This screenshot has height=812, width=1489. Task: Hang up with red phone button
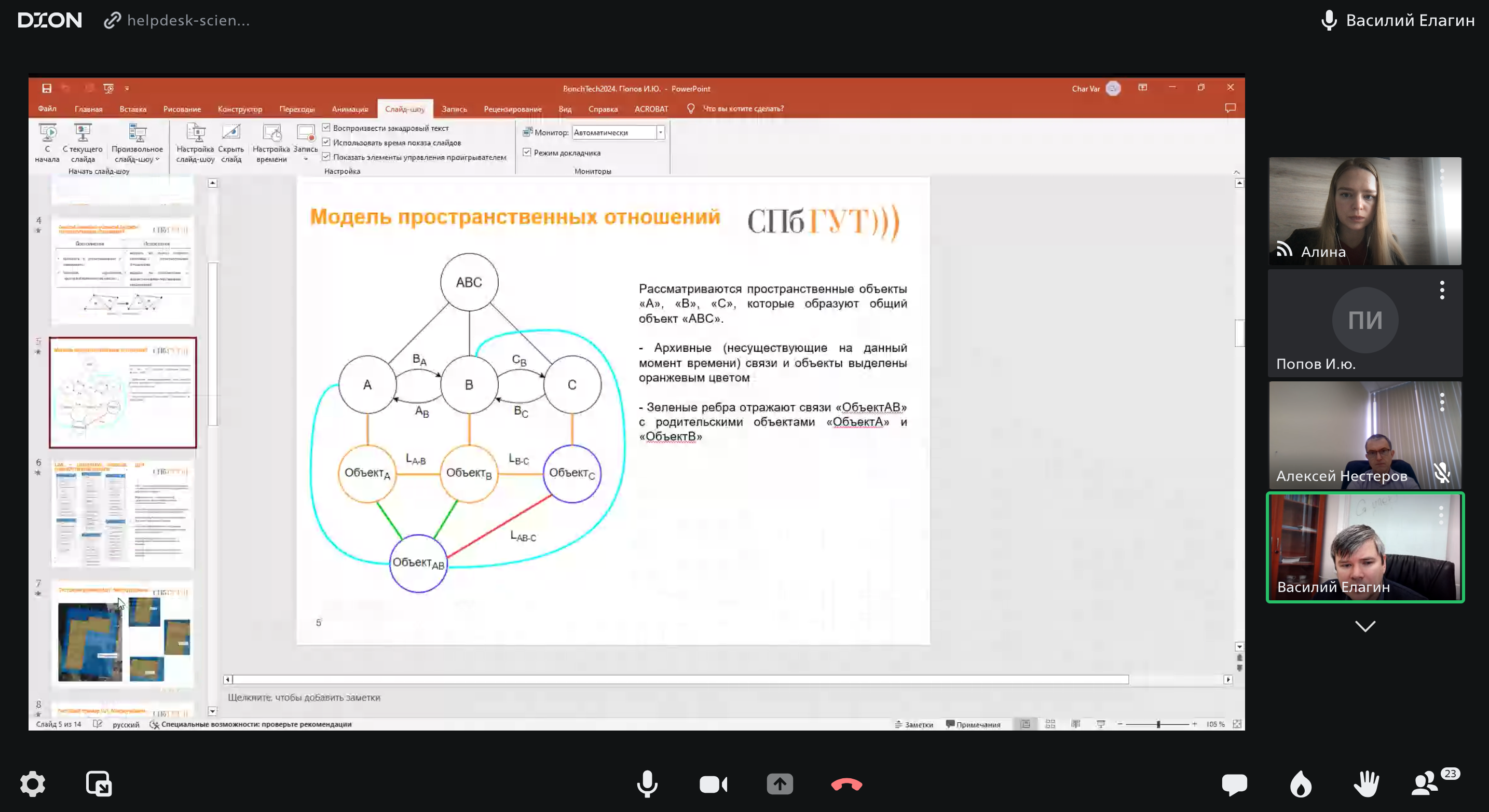pos(846,785)
